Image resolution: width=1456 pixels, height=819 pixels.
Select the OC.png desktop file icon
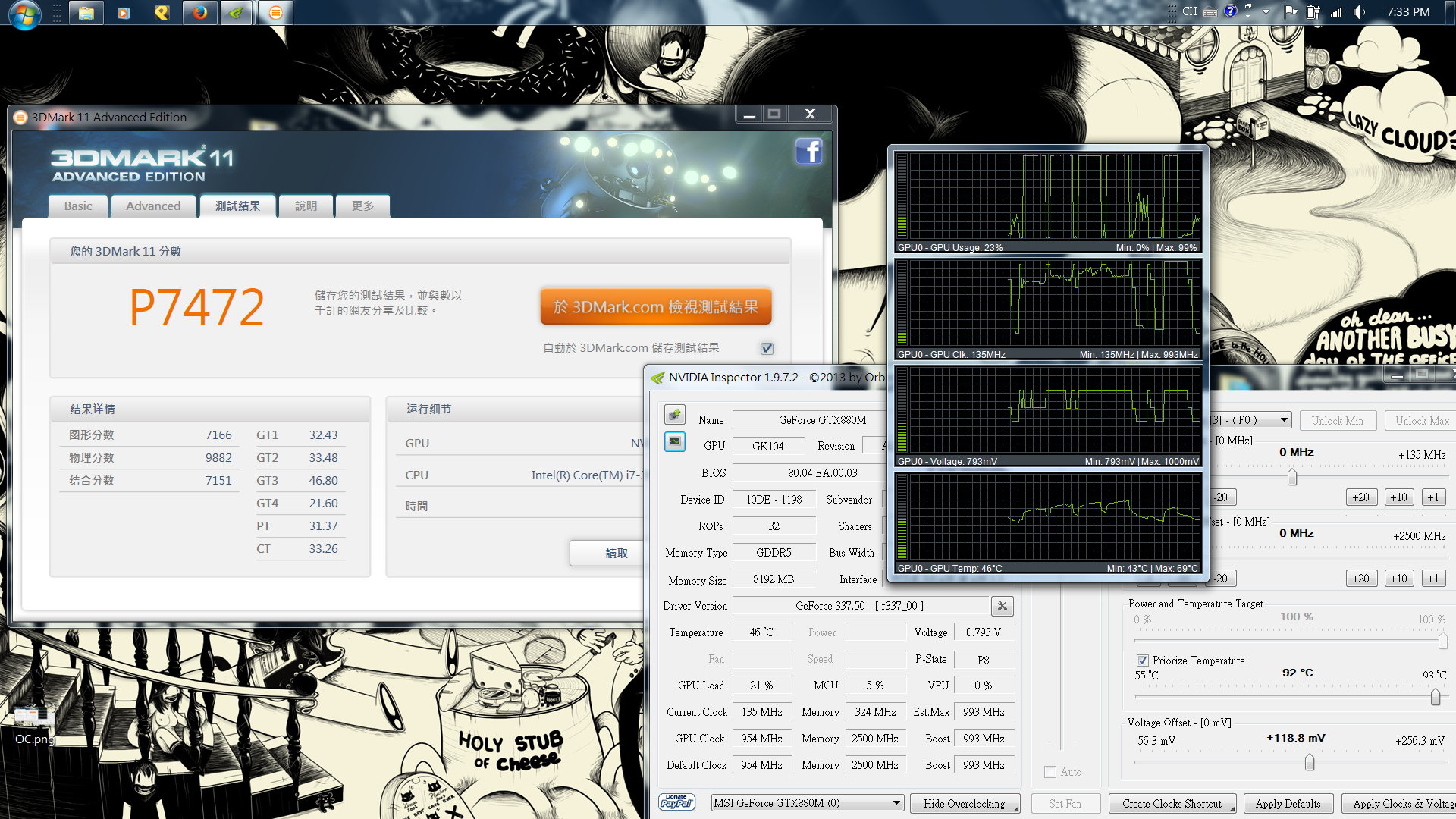(34, 725)
